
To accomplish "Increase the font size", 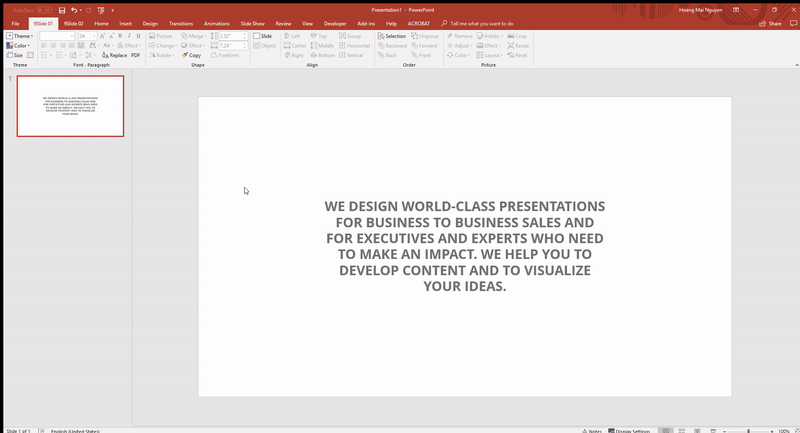I will (103, 36).
